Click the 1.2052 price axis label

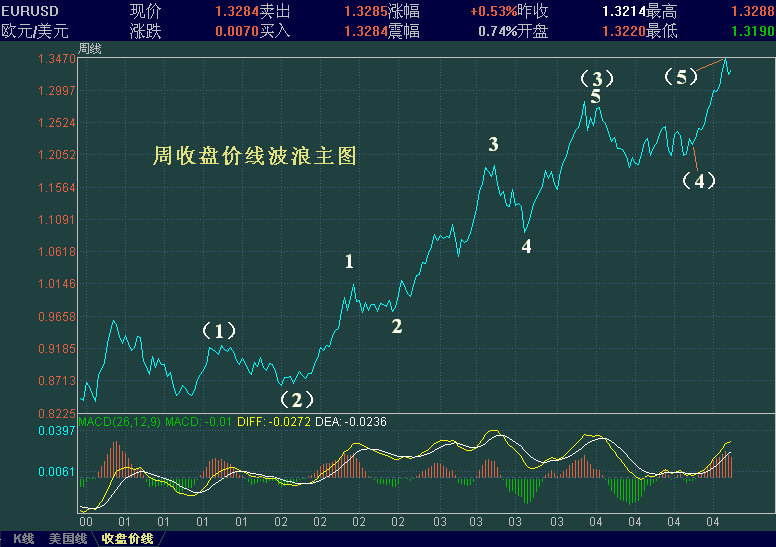[57, 155]
